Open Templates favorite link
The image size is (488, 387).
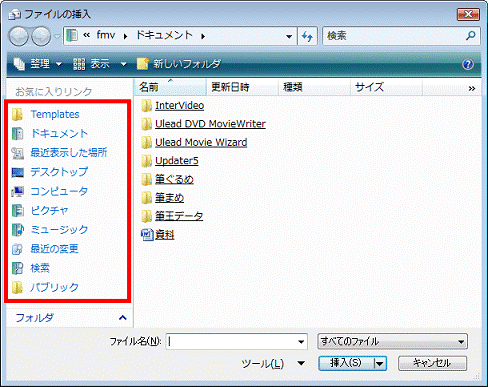point(55,114)
